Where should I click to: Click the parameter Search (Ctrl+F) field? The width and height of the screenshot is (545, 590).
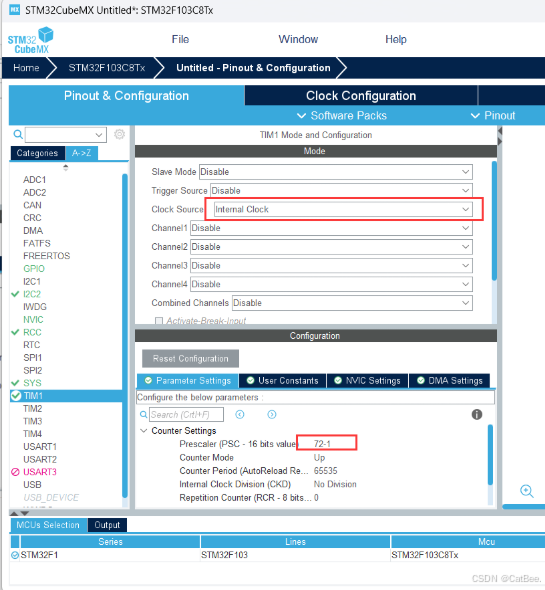click(x=186, y=415)
